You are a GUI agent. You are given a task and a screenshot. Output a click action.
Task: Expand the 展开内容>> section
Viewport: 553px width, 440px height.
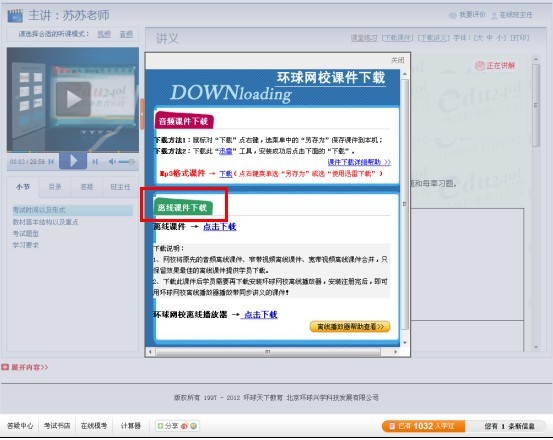[x=25, y=367]
